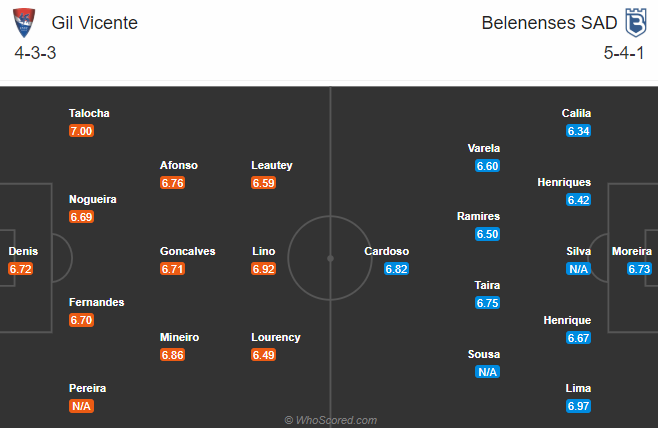Click Talocha's 7.00 rating badge
Image resolution: width=658 pixels, height=428 pixels.
81,131
